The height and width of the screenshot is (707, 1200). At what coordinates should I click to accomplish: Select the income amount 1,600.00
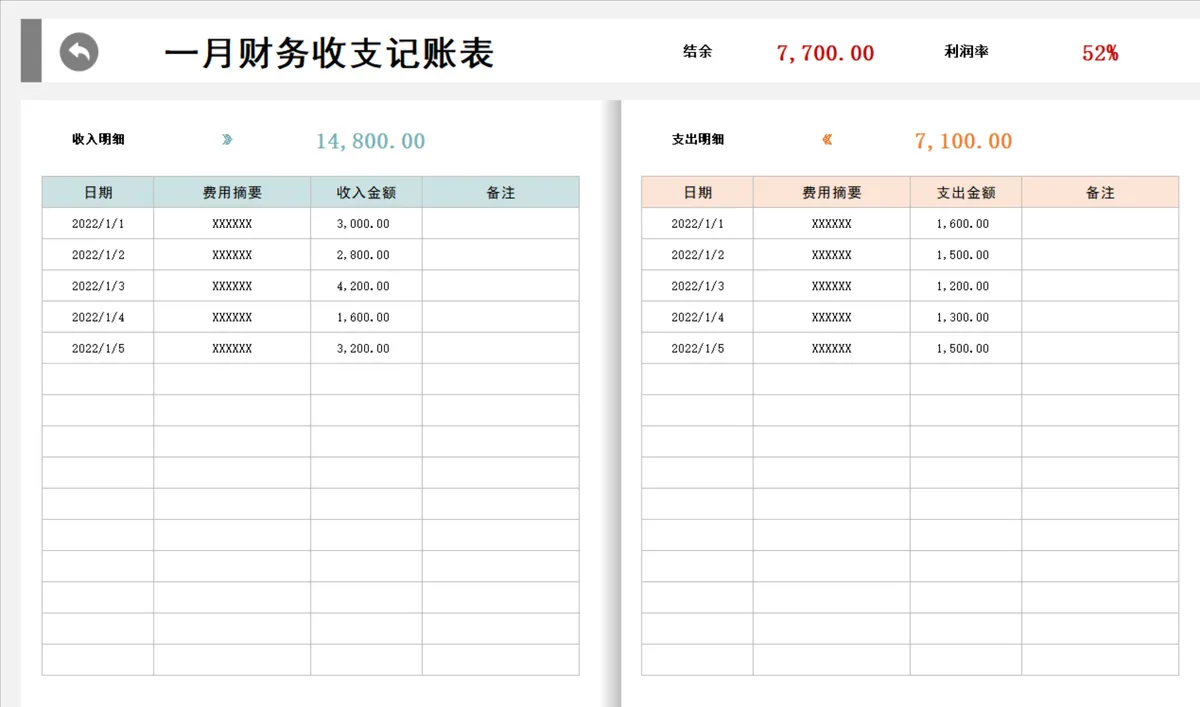pos(364,317)
